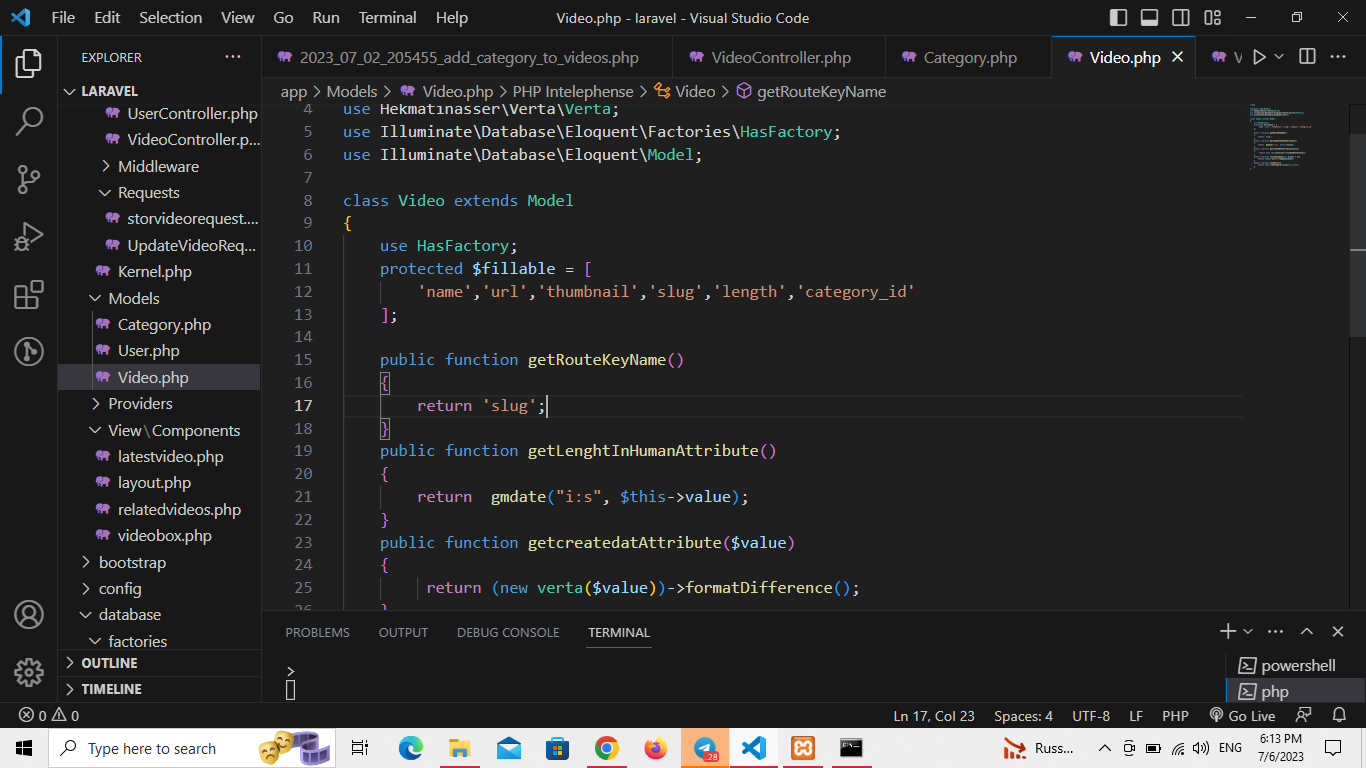The width and height of the screenshot is (1366, 768).
Task: Split the editor to the right
Action: pyautogui.click(x=1307, y=57)
